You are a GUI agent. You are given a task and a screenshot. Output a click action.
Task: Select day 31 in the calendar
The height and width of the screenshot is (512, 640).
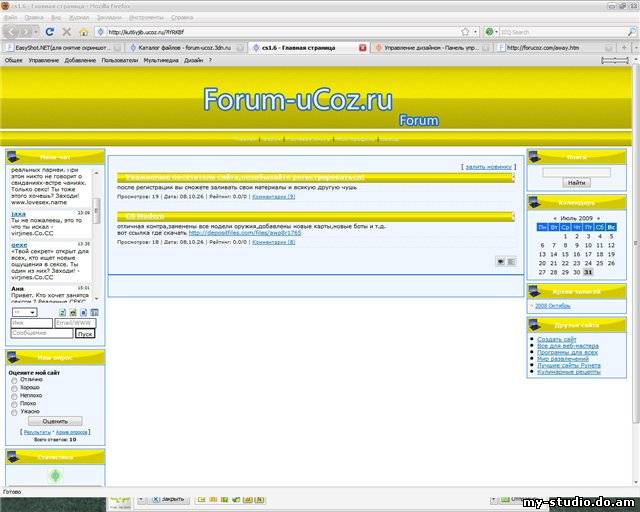pos(588,272)
